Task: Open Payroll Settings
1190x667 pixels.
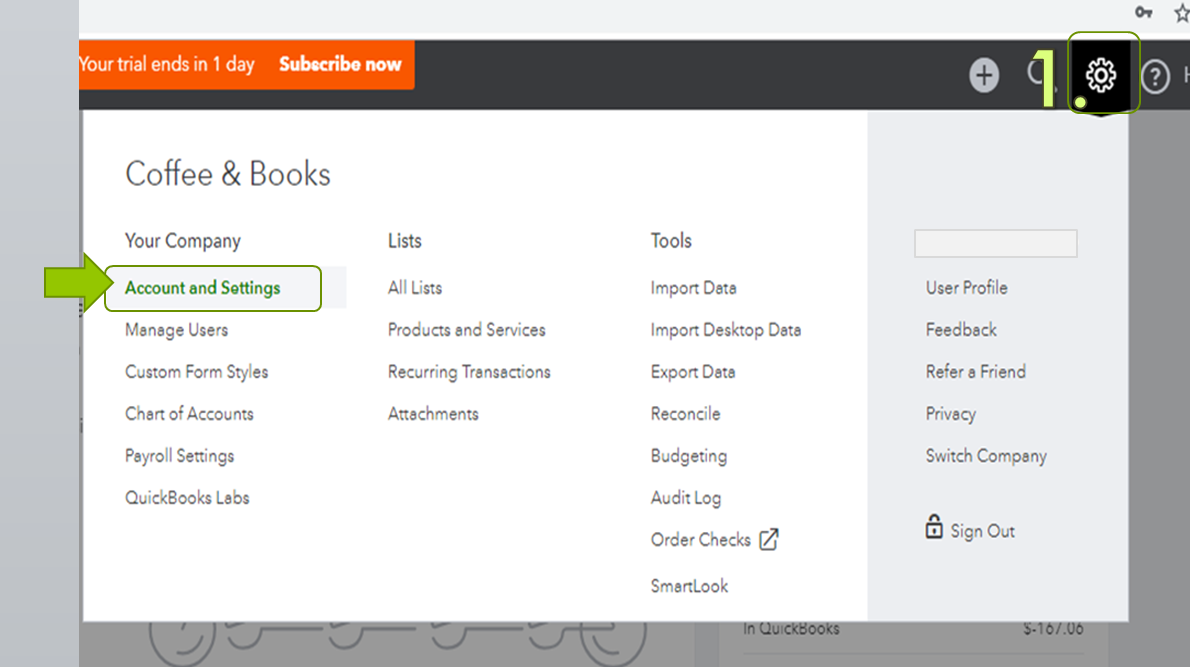Action: coord(179,456)
